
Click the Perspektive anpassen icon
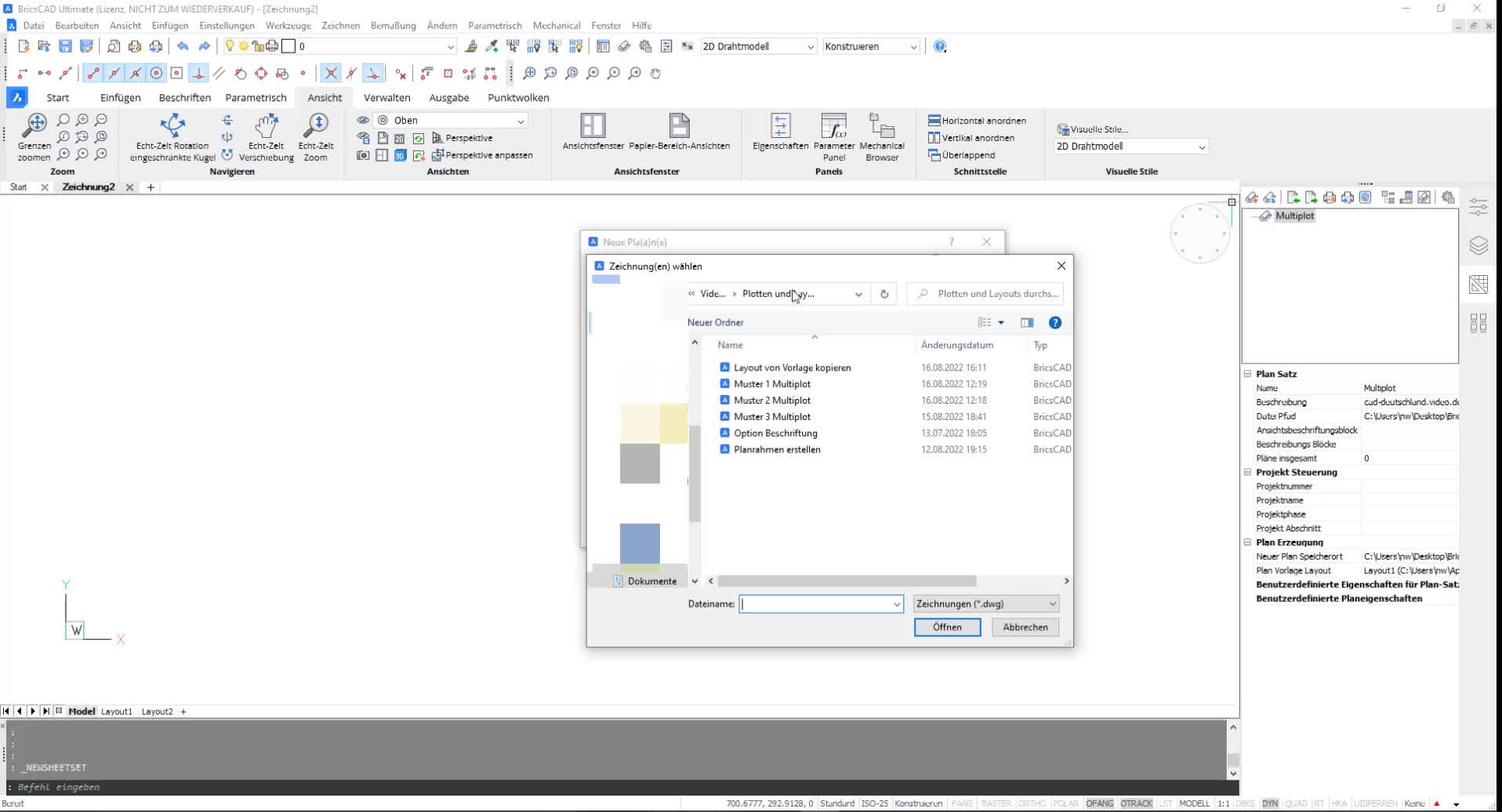point(437,155)
